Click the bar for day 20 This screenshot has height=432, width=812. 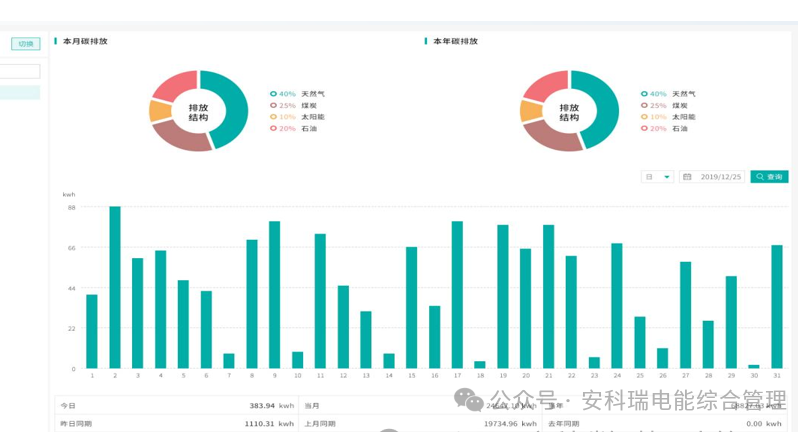coord(526,309)
